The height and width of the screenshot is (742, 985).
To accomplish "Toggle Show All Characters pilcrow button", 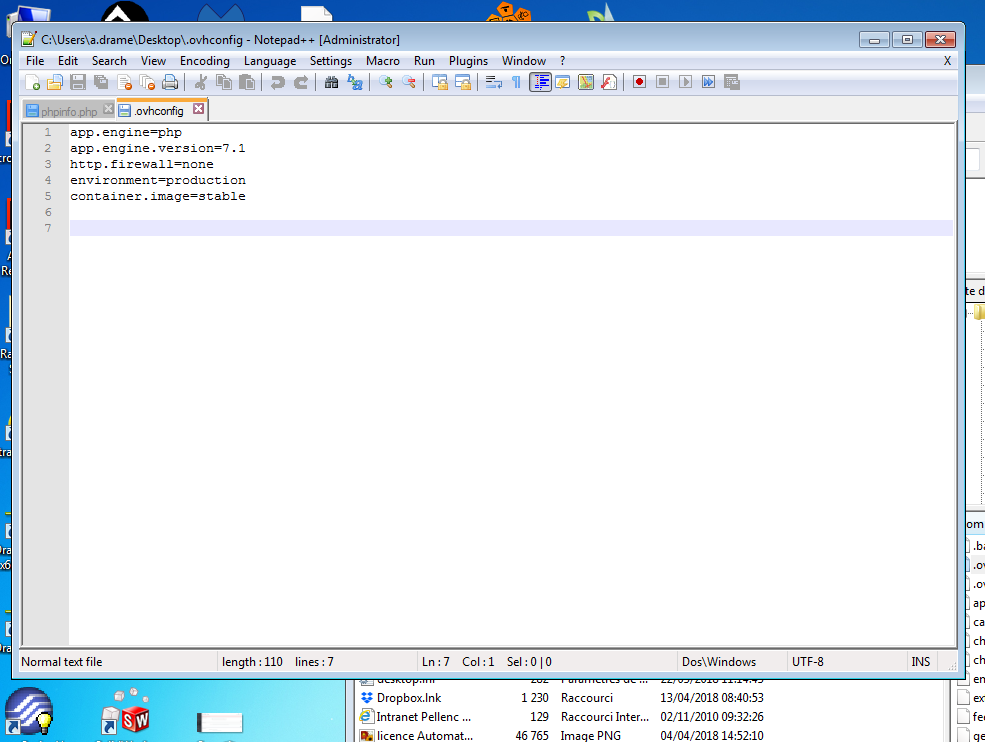I will click(516, 82).
